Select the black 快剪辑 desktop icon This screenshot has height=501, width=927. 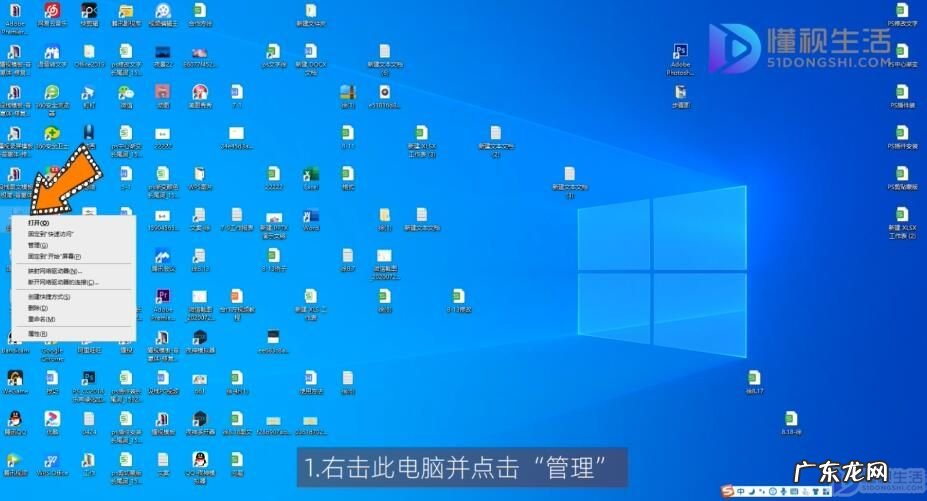point(89,11)
